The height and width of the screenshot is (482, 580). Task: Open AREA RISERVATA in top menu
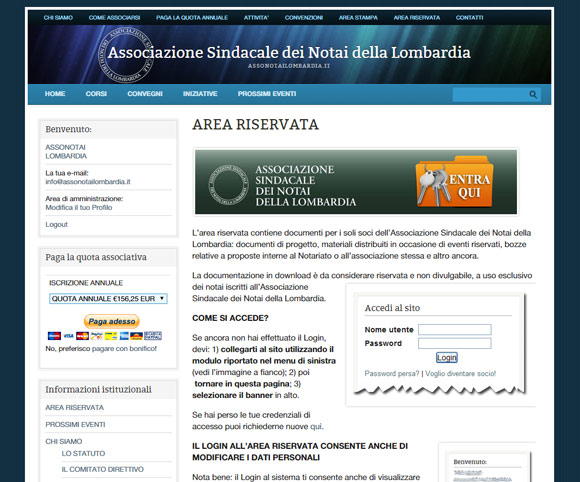coord(417,18)
